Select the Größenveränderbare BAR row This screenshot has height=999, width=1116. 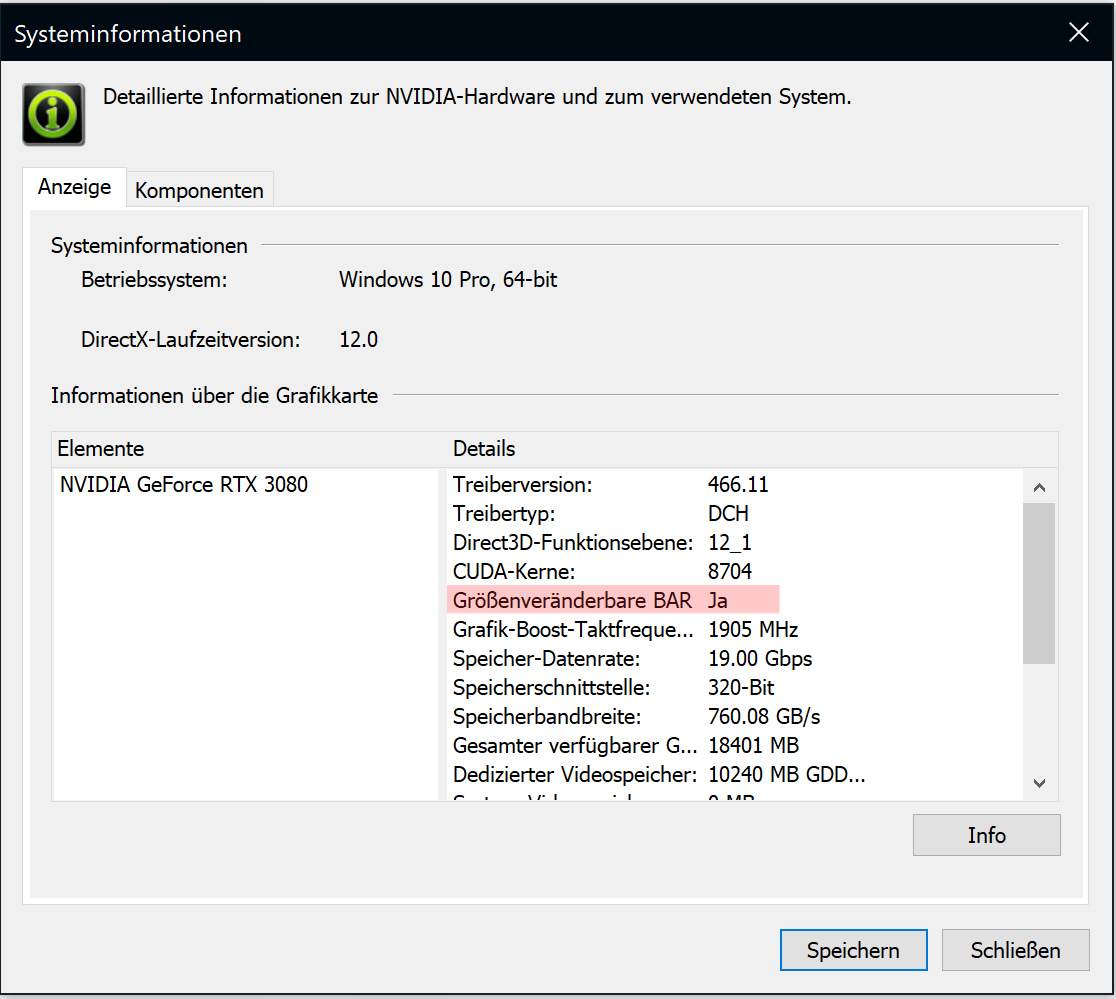click(735, 601)
